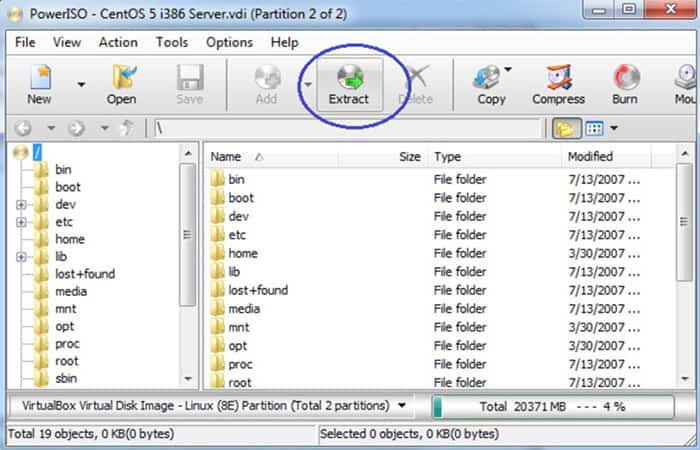Select lost+found in the tree
Viewport: 700px width, 450px height.
(85, 274)
